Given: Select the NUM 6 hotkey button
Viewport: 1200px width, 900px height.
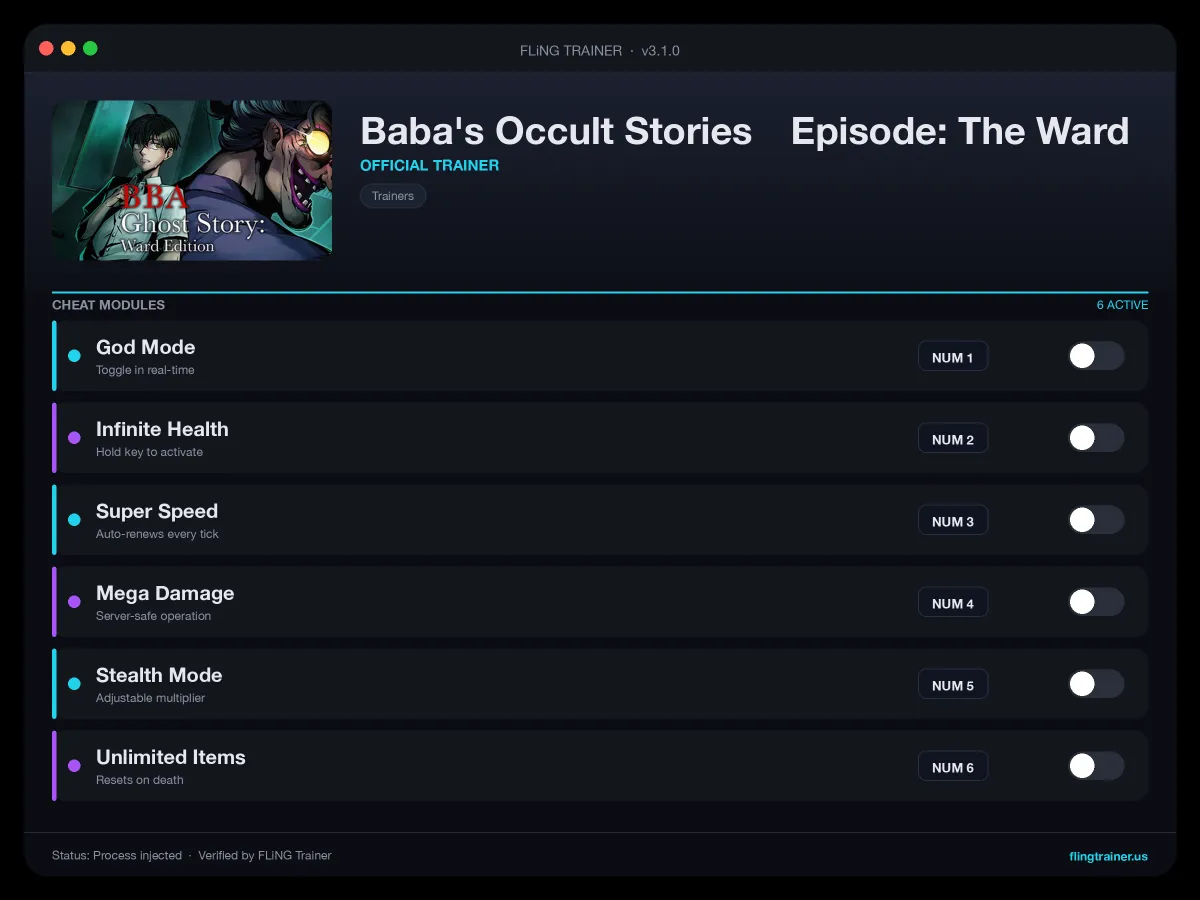Looking at the screenshot, I should coord(953,767).
